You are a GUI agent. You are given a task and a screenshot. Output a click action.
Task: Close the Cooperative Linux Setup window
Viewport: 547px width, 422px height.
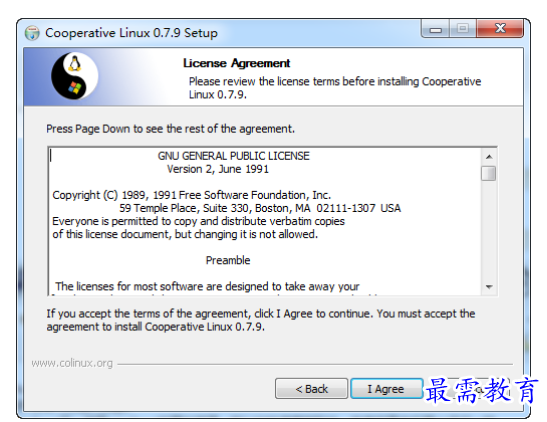[500, 29]
